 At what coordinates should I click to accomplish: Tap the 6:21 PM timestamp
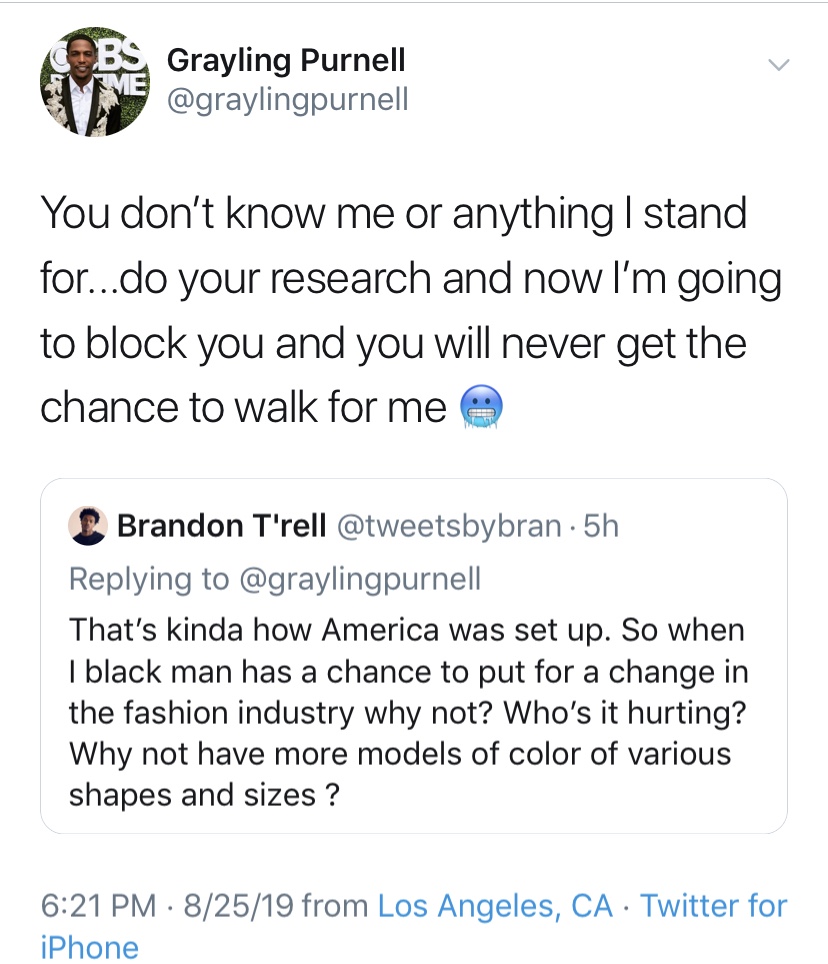99,906
